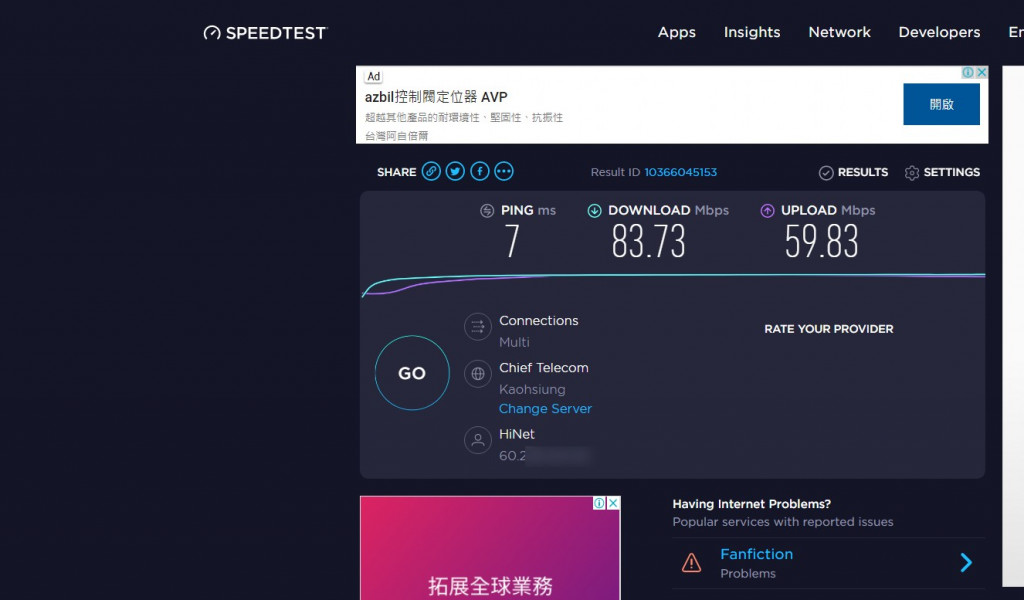Click the Chief Telecom globe icon

click(x=477, y=374)
